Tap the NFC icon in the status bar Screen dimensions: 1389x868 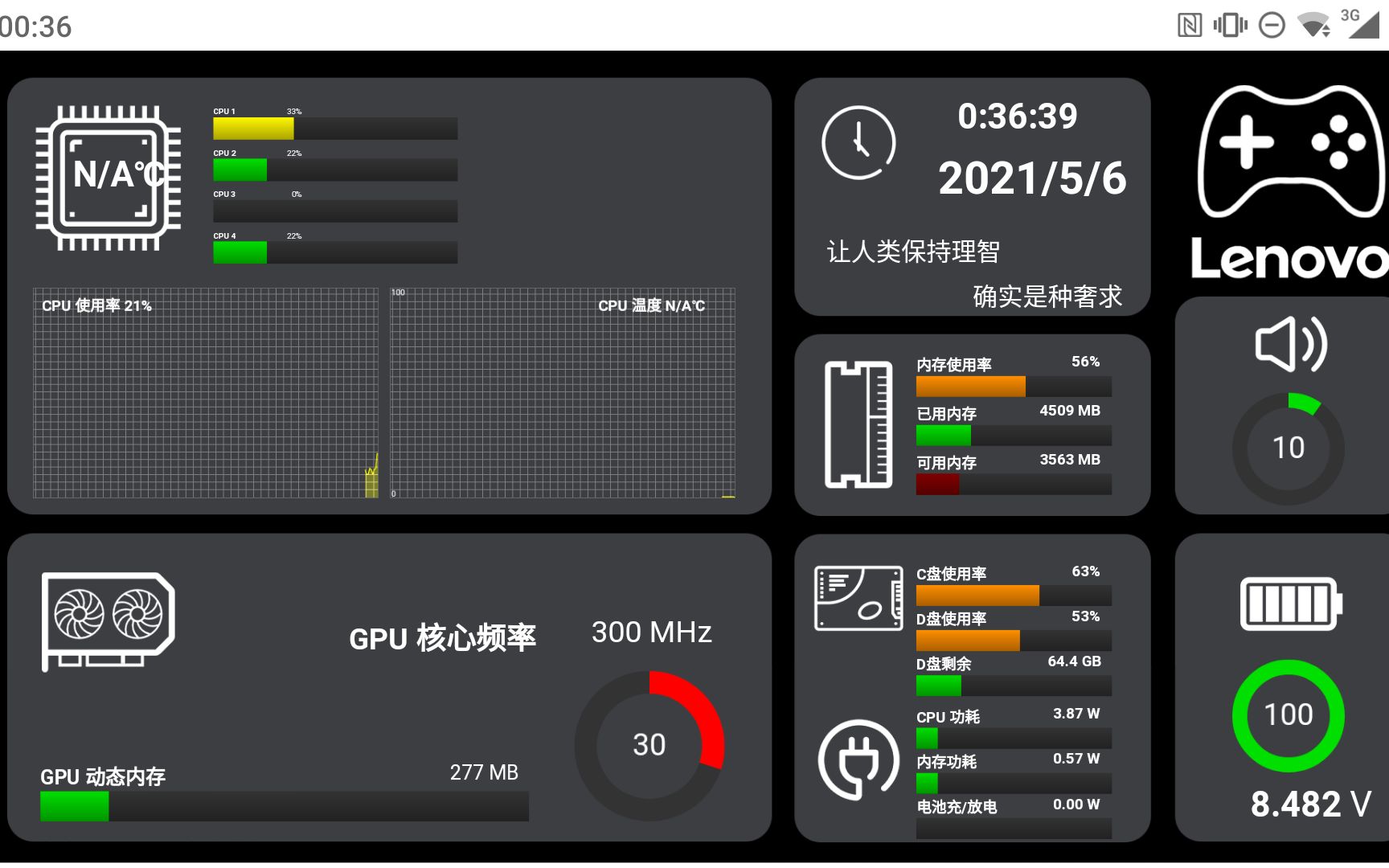click(1190, 26)
